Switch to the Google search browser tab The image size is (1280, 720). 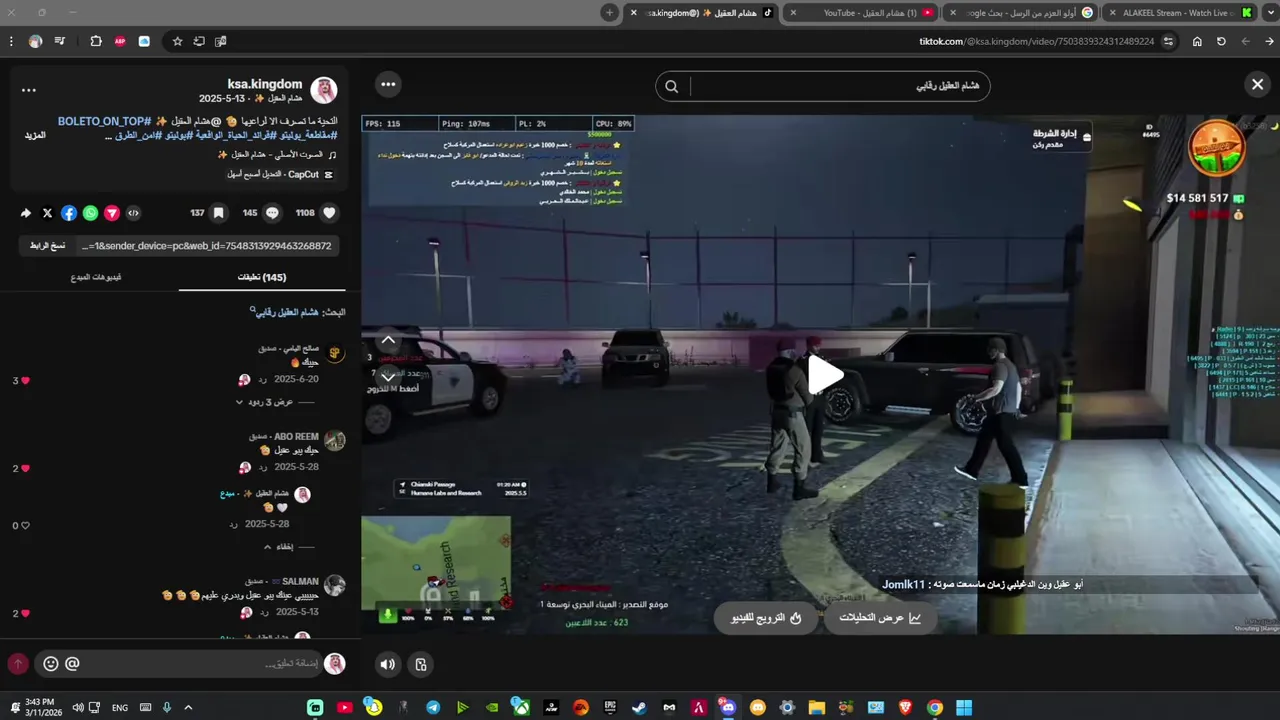[1022, 13]
